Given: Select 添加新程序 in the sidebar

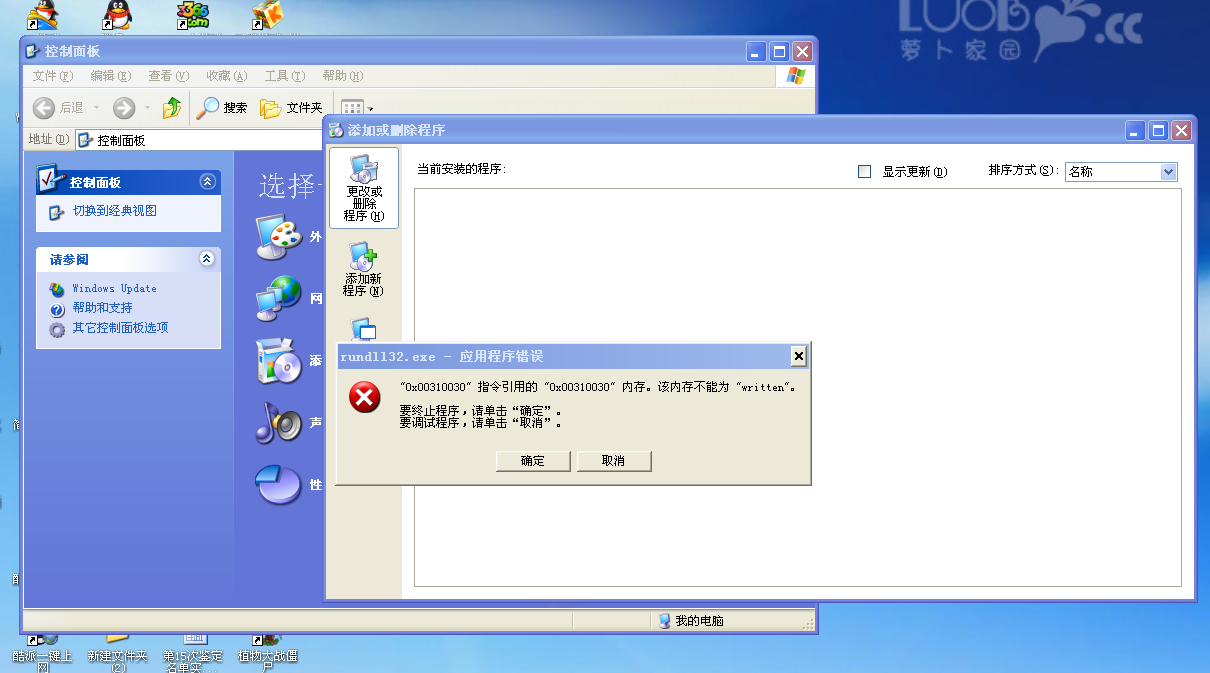Looking at the screenshot, I should coord(363,269).
